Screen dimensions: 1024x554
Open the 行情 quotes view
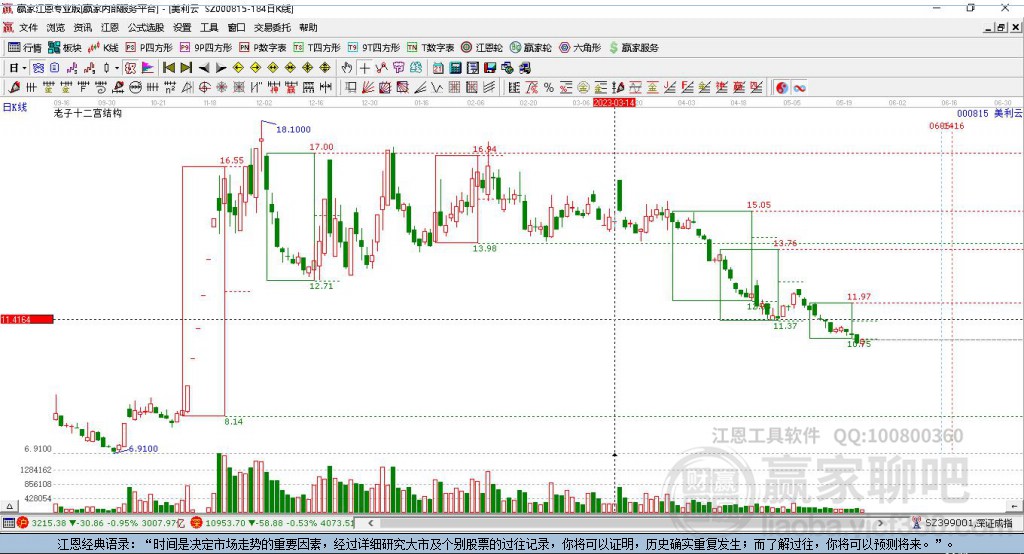coord(24,48)
